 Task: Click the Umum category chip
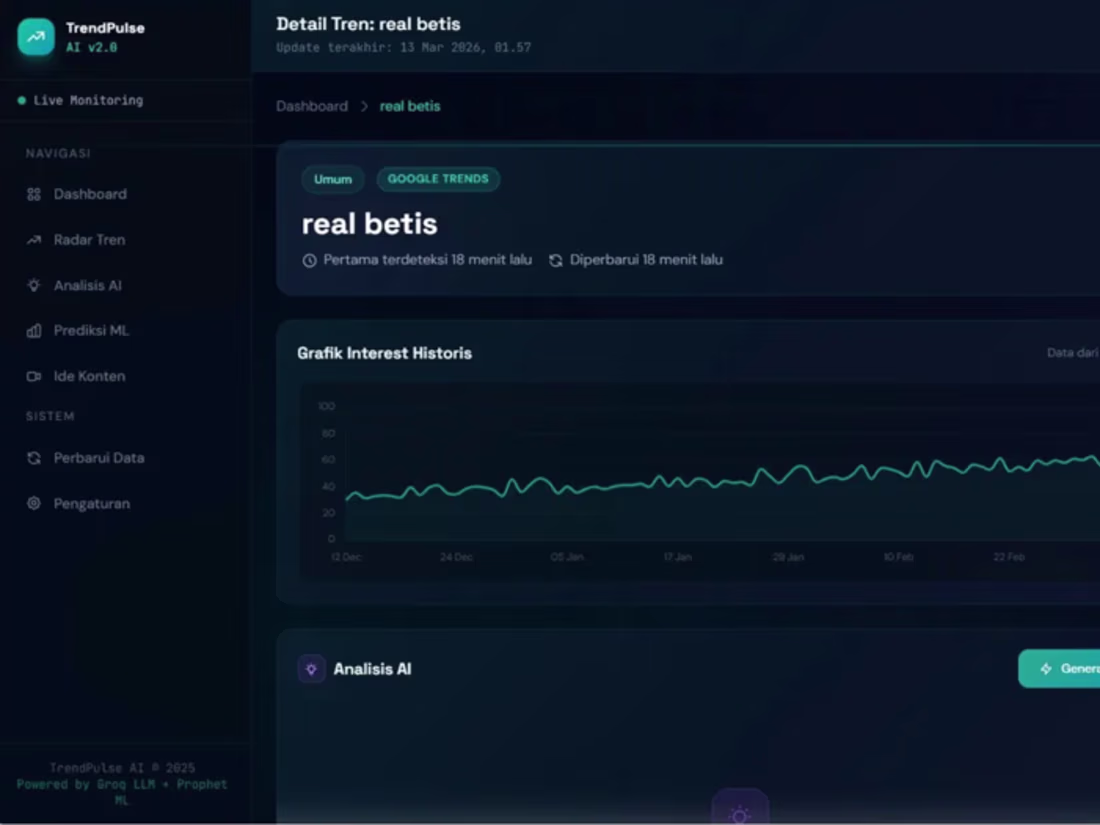[x=332, y=179]
